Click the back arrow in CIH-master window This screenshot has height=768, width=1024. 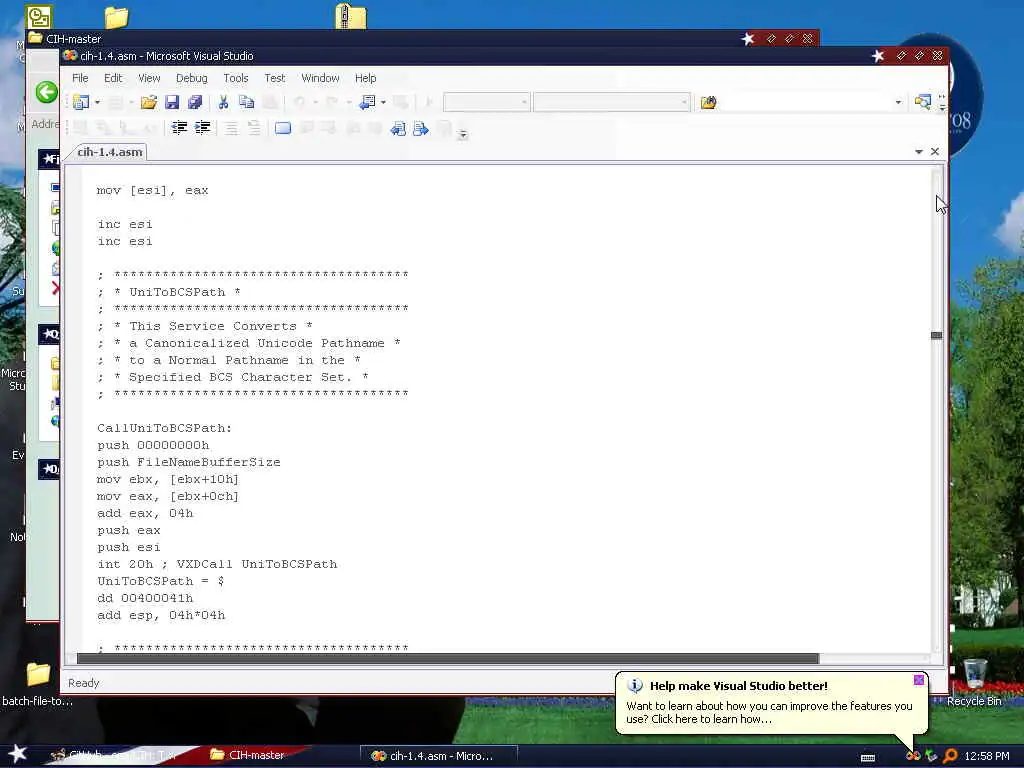(46, 92)
